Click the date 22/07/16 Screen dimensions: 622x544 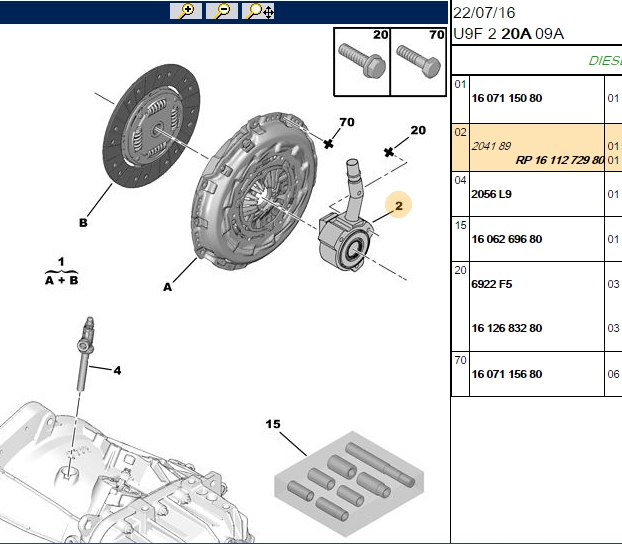(x=484, y=13)
